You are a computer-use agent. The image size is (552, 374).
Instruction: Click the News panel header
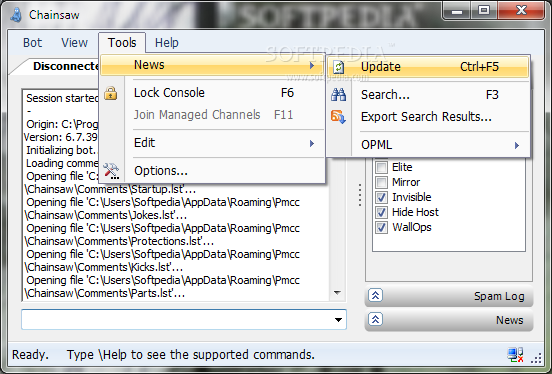(x=449, y=320)
